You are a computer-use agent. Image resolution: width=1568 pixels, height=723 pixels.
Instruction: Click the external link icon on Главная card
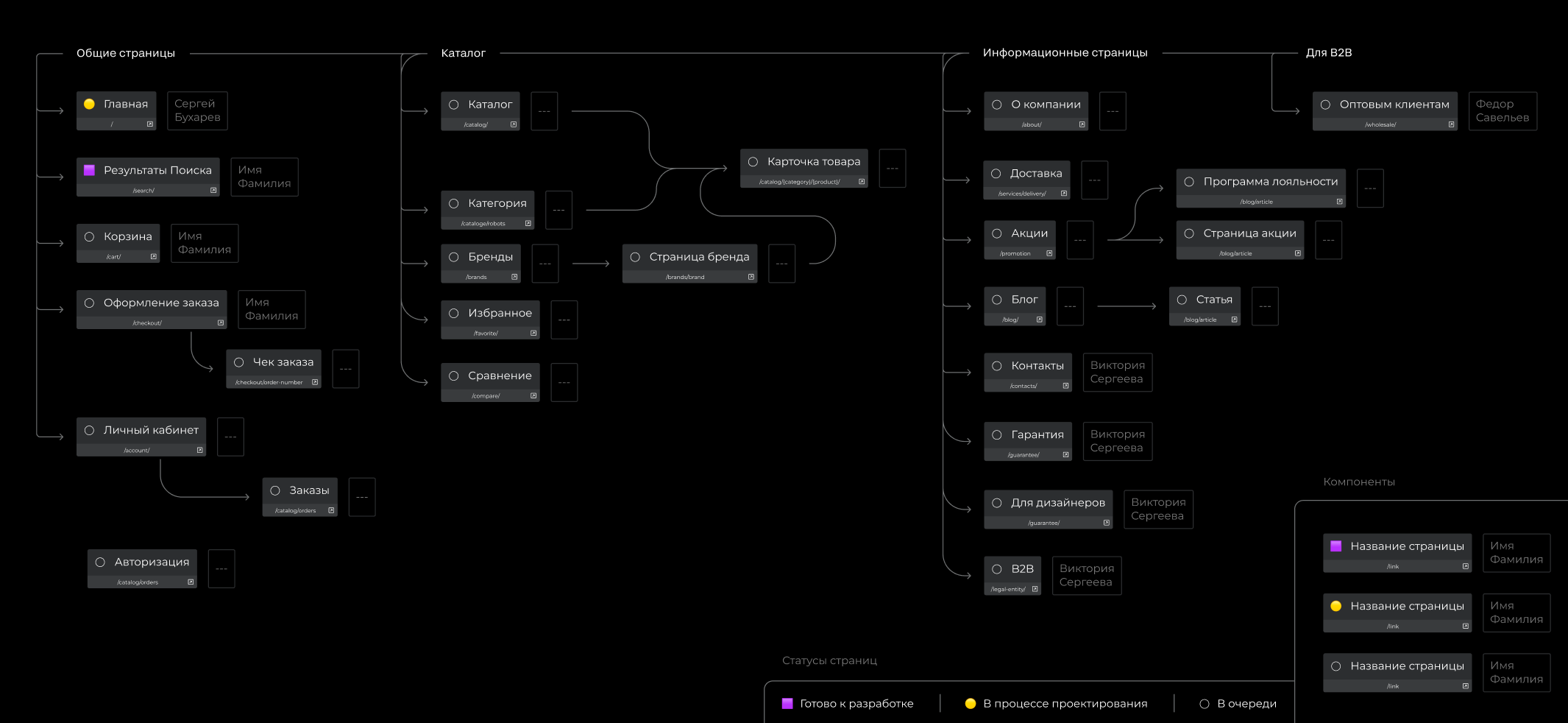pyautogui.click(x=150, y=124)
